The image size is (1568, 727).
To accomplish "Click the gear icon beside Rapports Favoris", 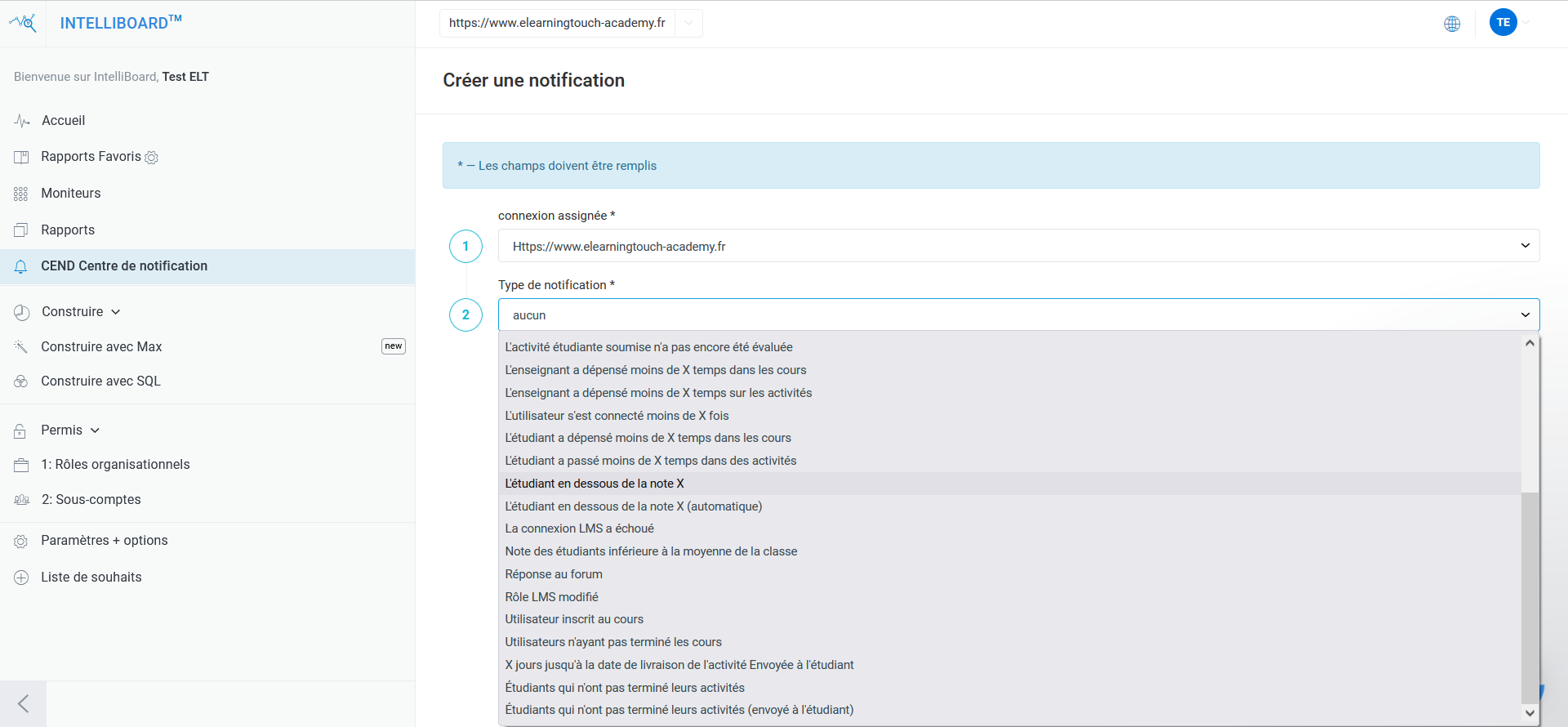I will point(151,158).
